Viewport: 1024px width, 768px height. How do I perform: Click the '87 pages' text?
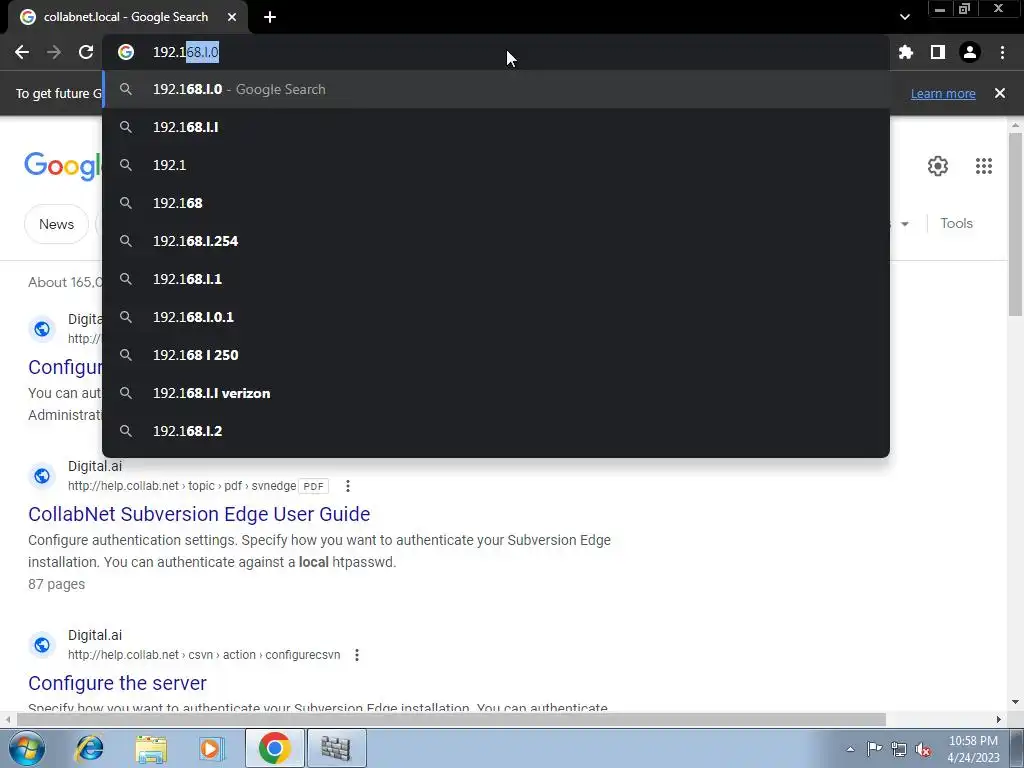tap(57, 584)
